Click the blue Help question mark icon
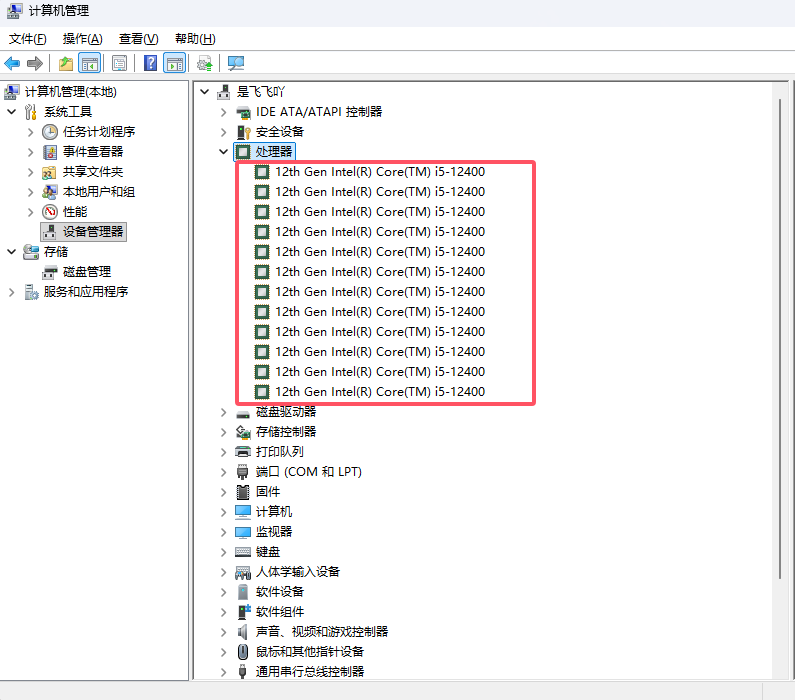795x700 pixels. 150,64
